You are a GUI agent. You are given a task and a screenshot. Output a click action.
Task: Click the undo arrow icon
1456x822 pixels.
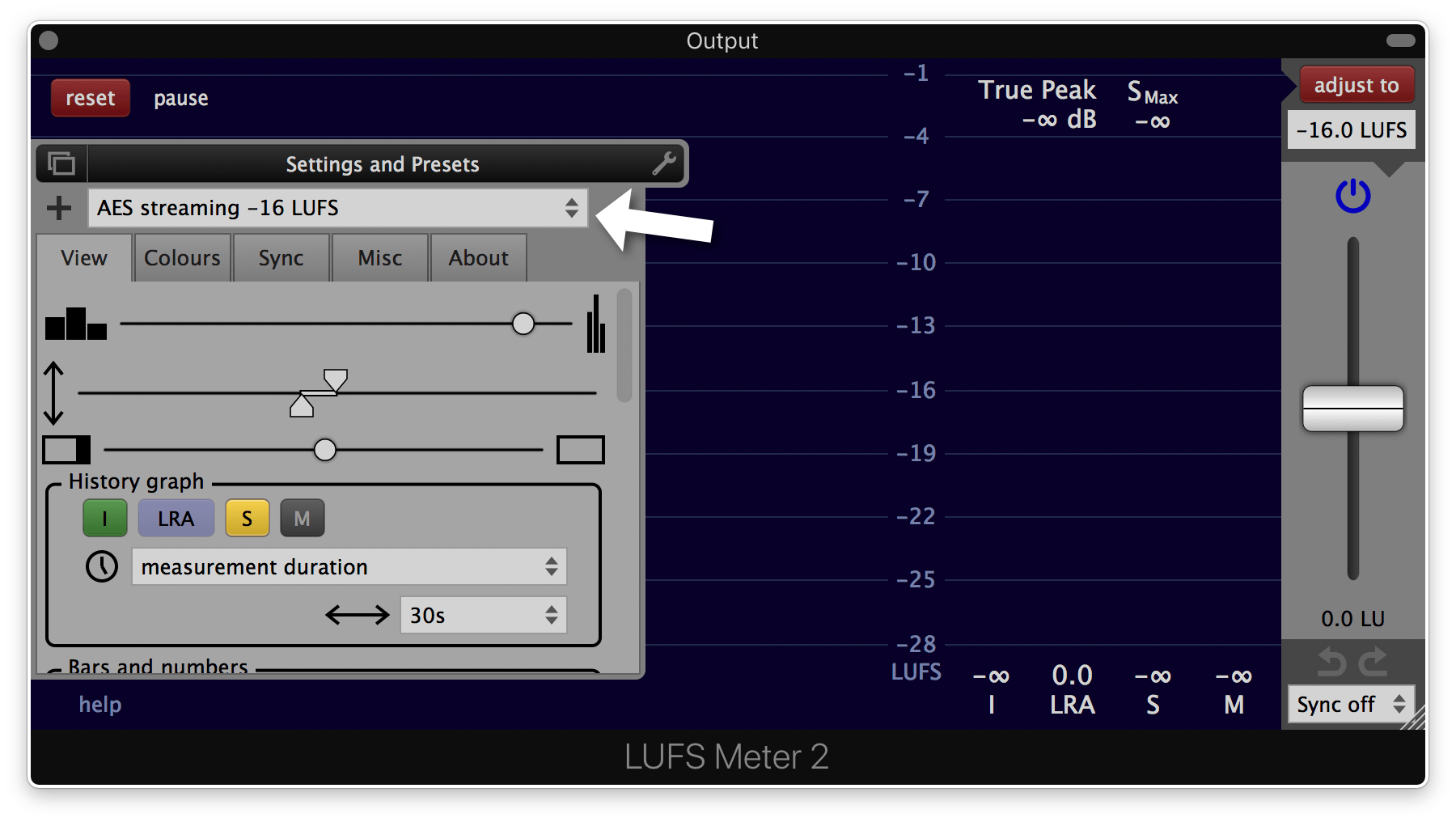(x=1331, y=662)
